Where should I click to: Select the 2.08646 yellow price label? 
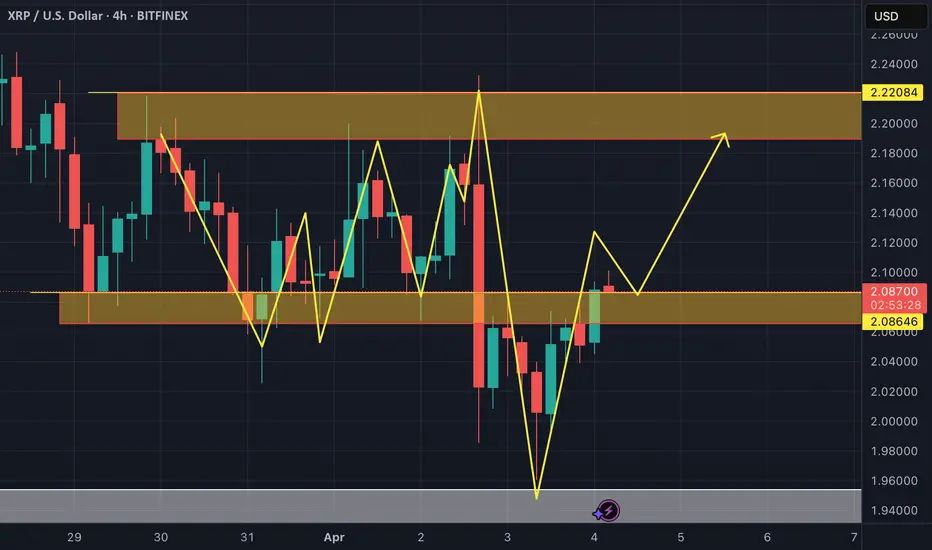[x=893, y=322]
